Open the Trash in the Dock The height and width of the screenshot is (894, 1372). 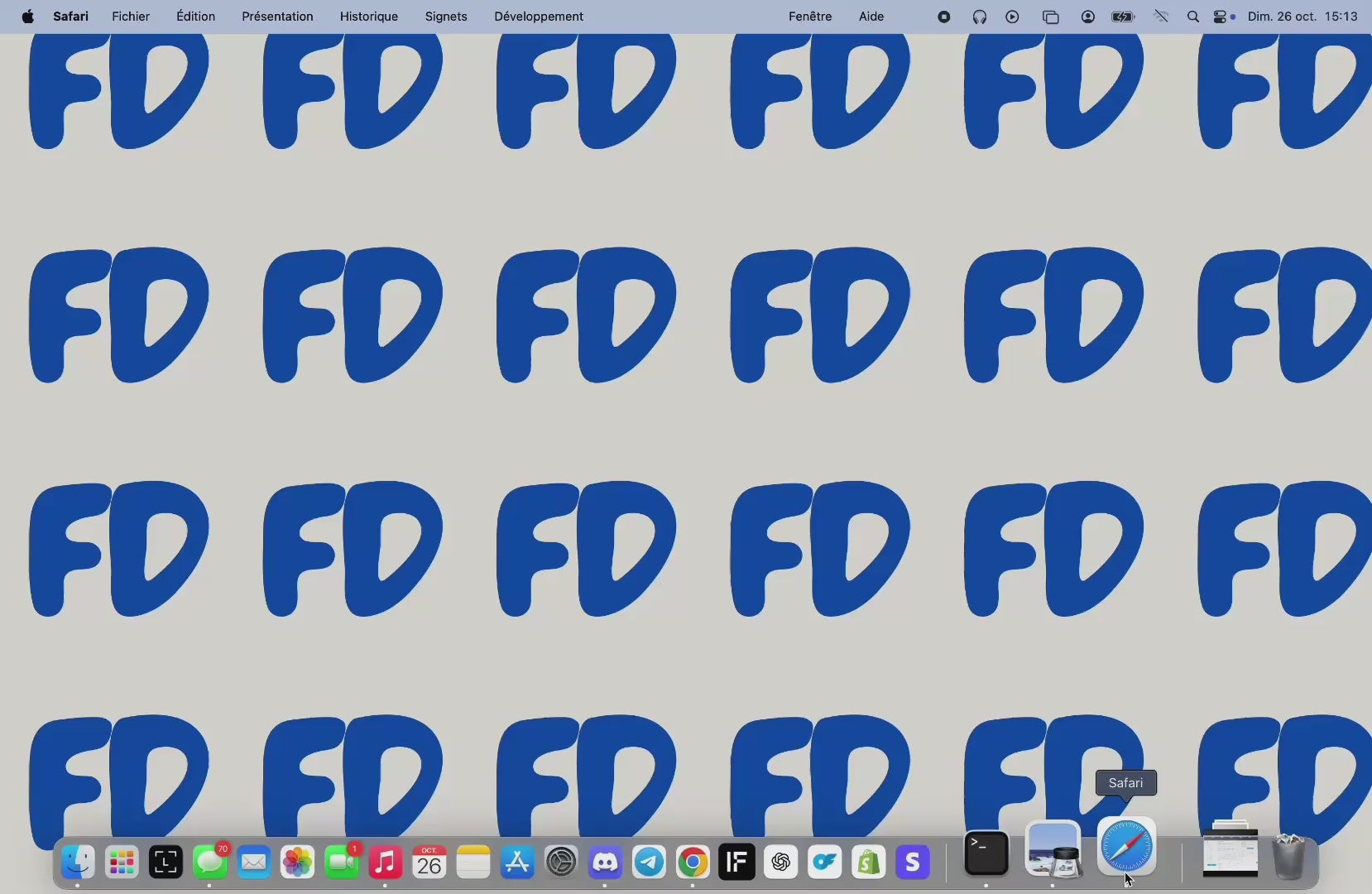click(1288, 856)
